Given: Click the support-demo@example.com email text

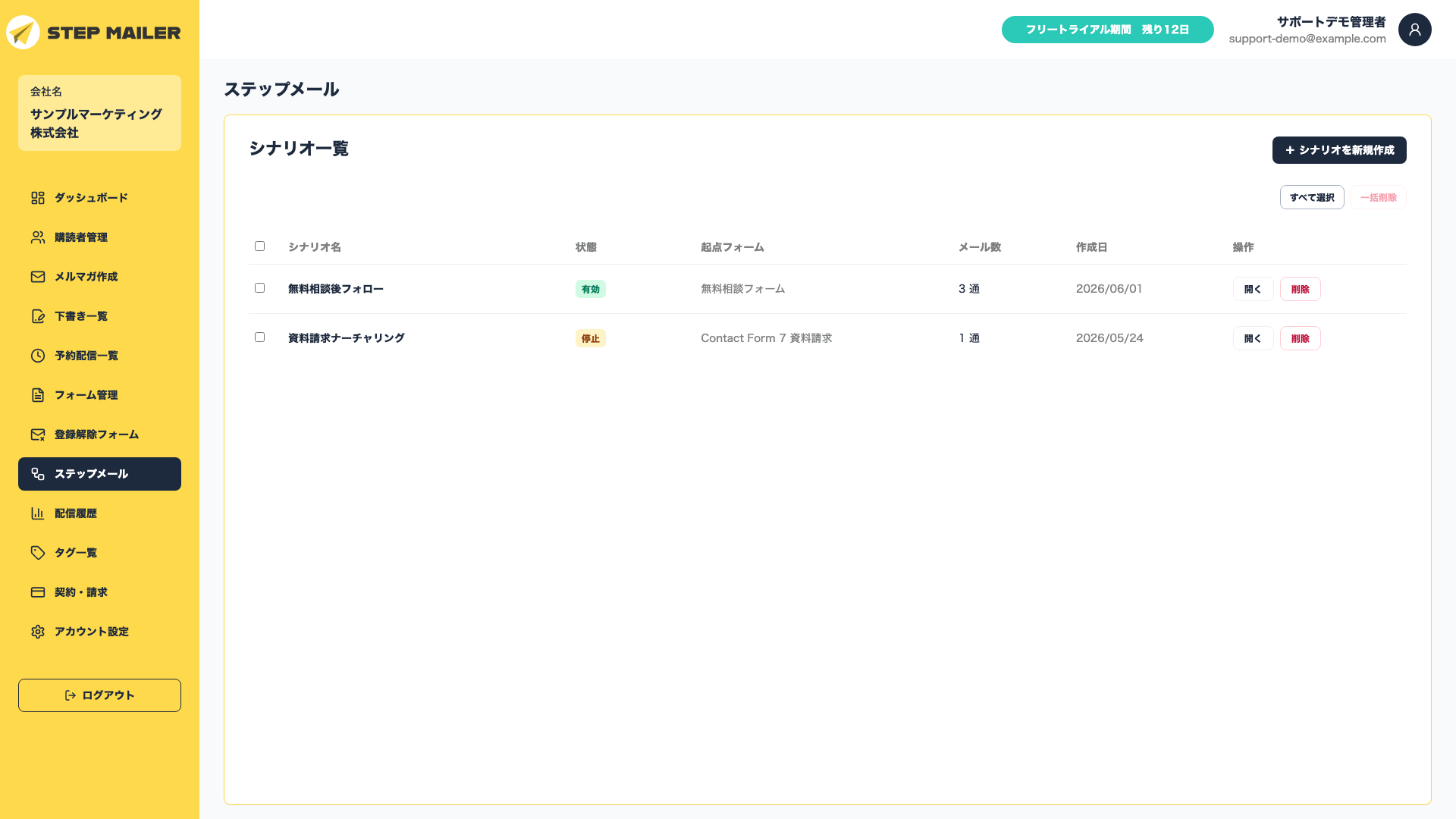Looking at the screenshot, I should click(1307, 39).
